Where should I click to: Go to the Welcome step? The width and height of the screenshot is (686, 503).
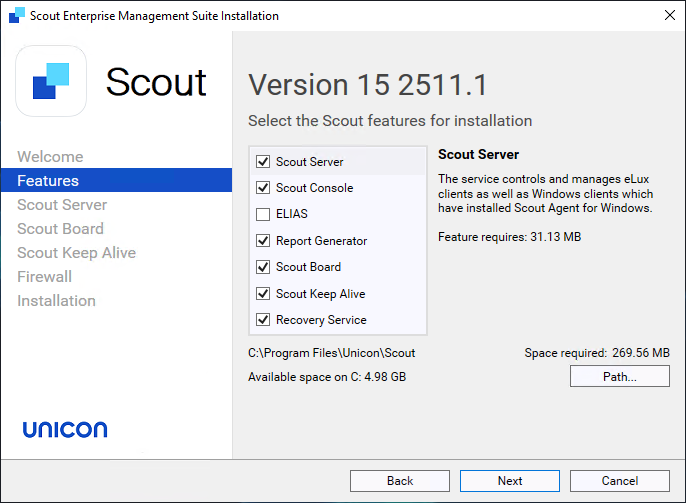50,157
